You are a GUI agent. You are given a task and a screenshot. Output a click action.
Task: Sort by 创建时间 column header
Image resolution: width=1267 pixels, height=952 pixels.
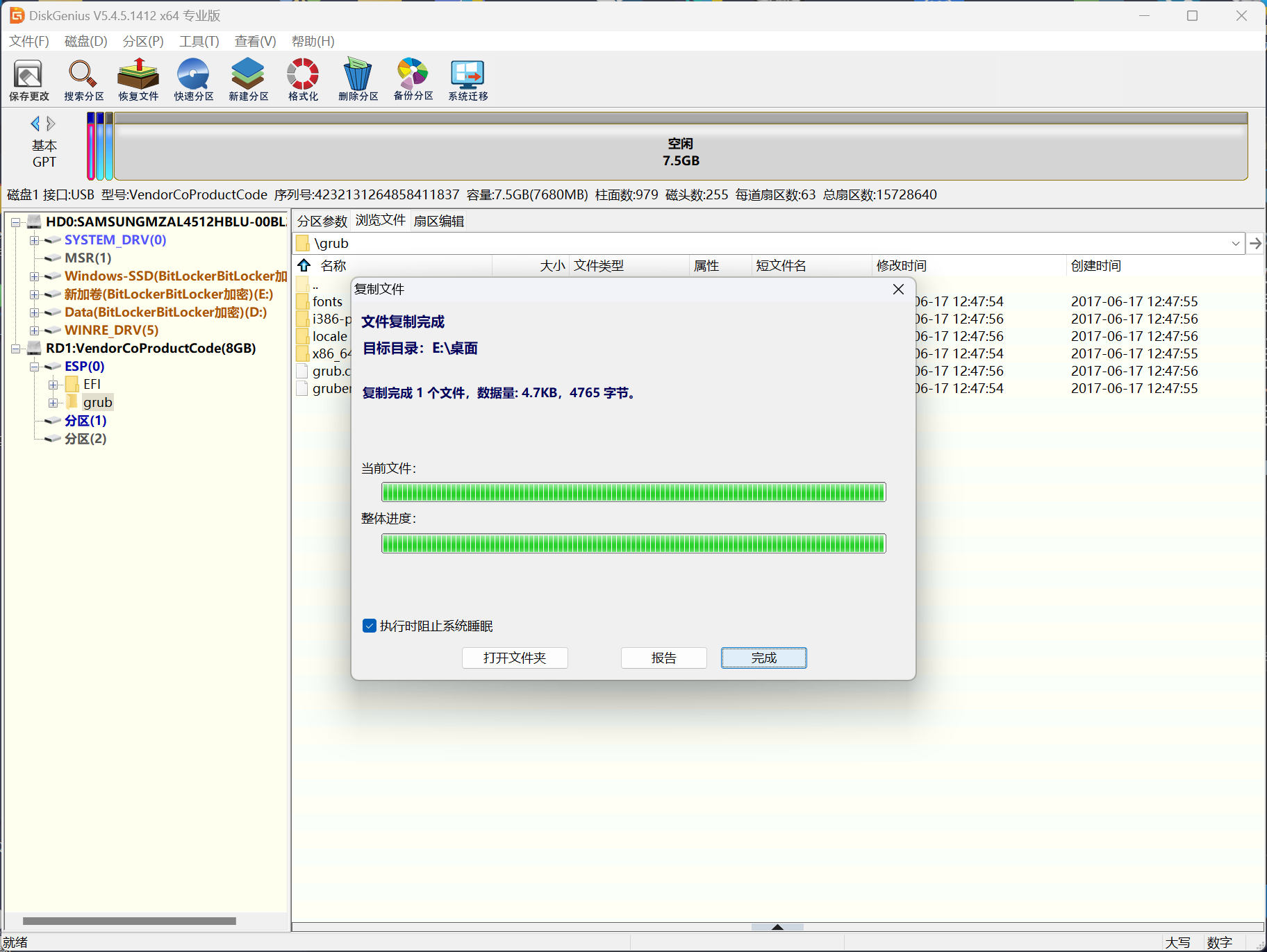[1164, 265]
